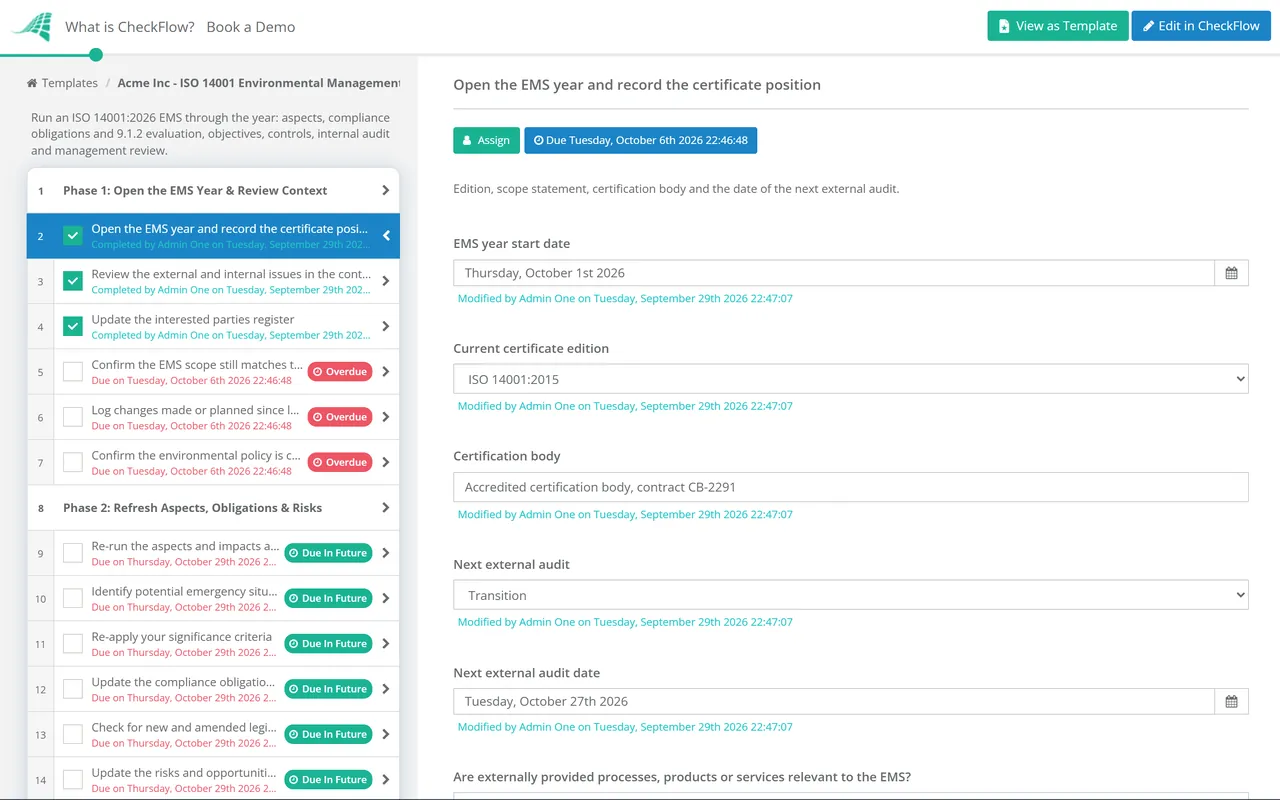Image resolution: width=1280 pixels, height=800 pixels.
Task: Click the progress bar handle under header
Action: (95, 55)
